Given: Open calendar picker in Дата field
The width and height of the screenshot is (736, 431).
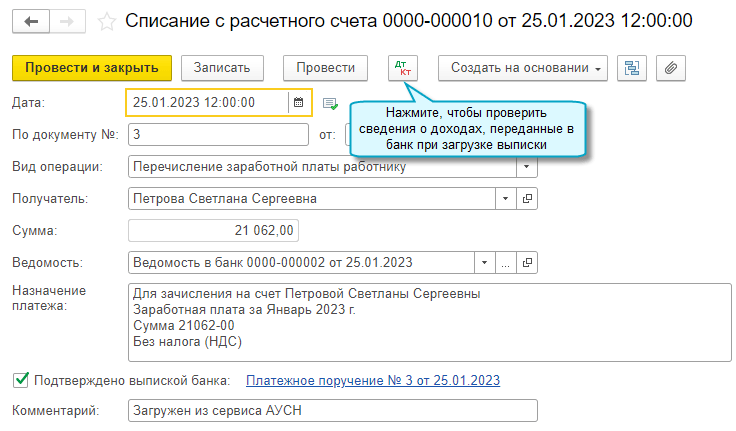Looking at the screenshot, I should coord(299,102).
